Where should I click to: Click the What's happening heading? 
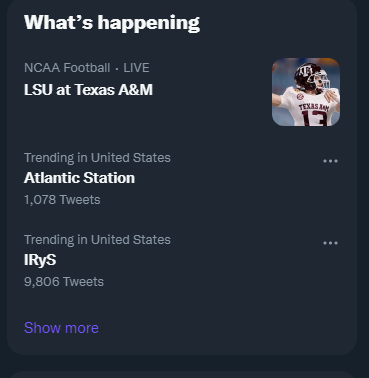(112, 23)
